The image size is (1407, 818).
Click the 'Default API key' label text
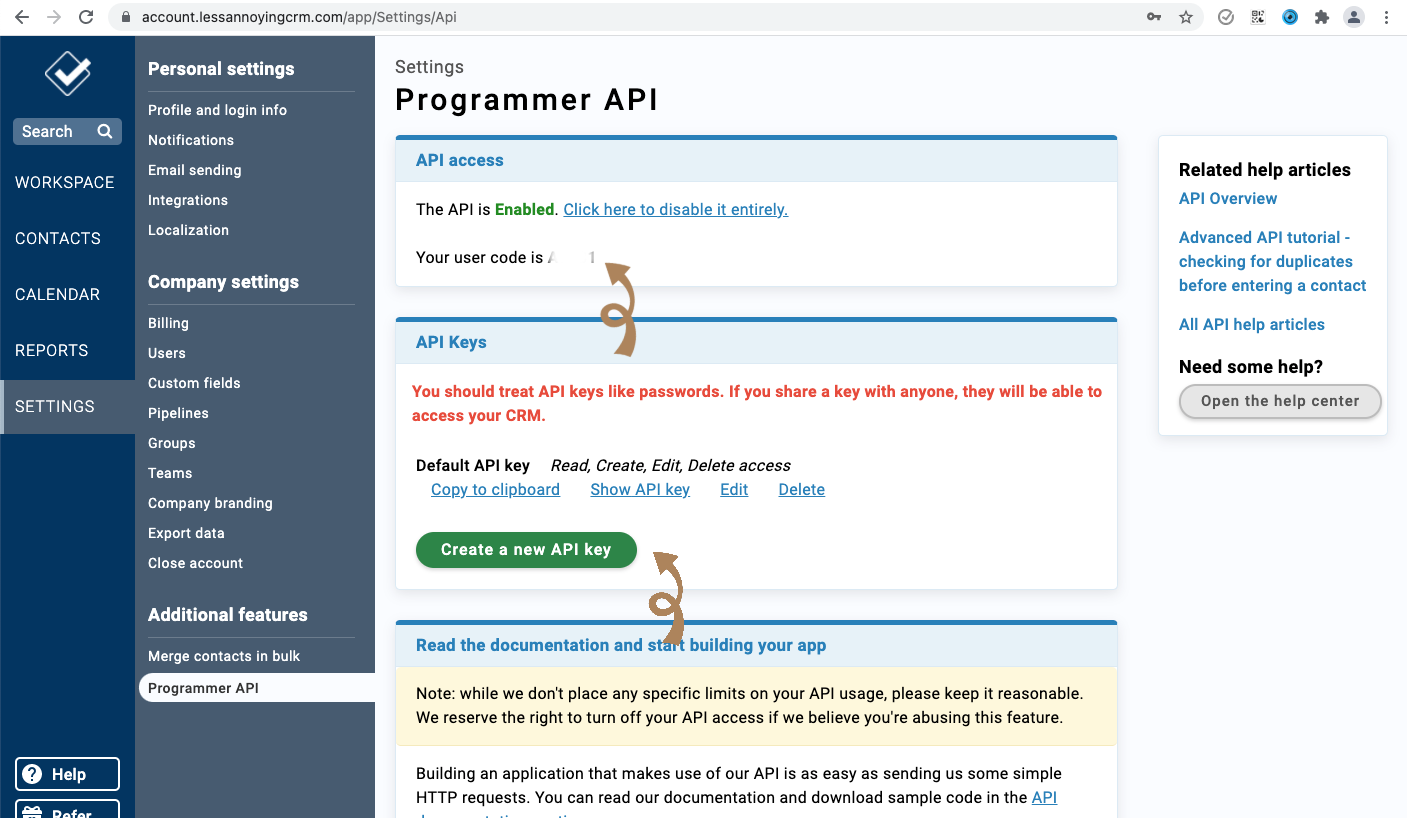pyautogui.click(x=473, y=465)
